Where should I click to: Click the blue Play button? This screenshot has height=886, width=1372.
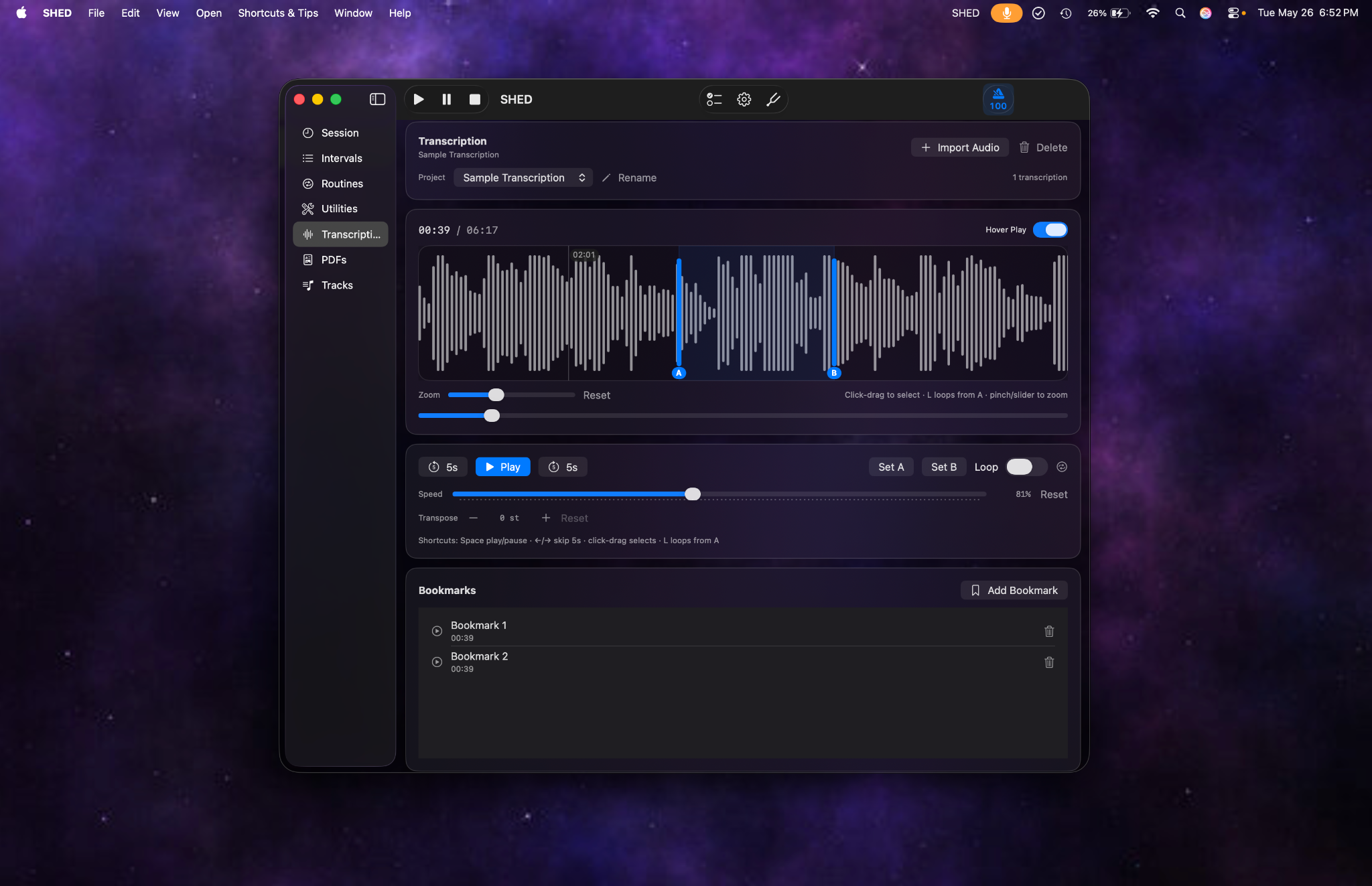pos(502,467)
